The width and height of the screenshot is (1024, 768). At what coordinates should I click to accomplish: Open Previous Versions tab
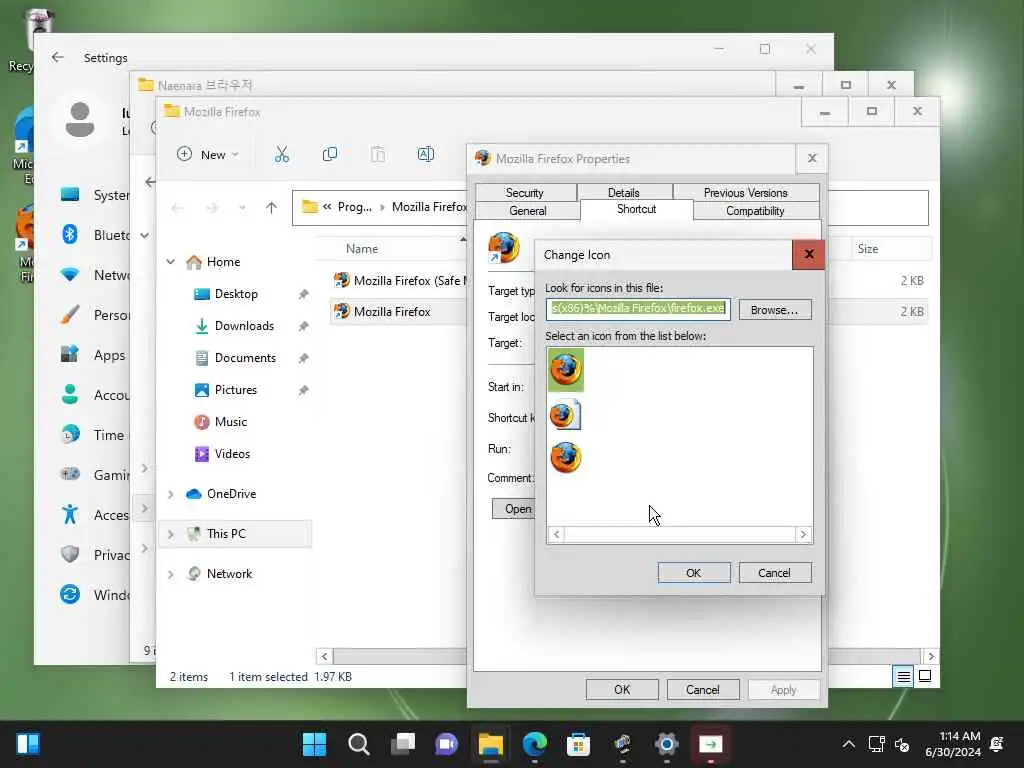click(746, 193)
